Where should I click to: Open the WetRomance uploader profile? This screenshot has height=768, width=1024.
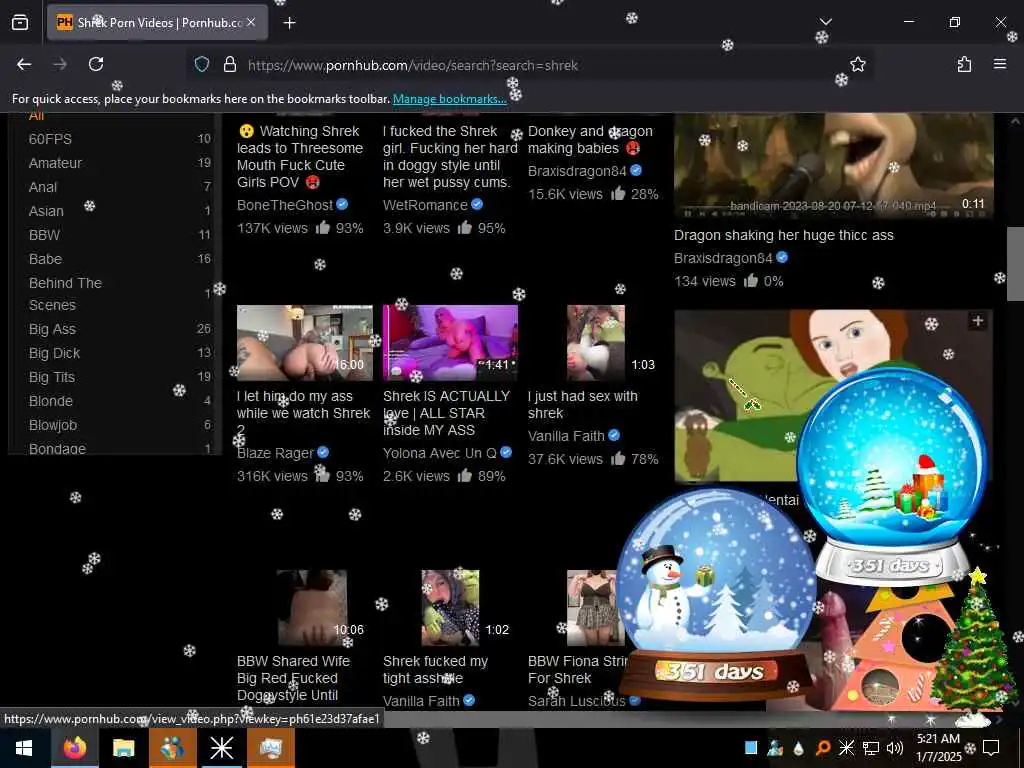tap(425, 205)
